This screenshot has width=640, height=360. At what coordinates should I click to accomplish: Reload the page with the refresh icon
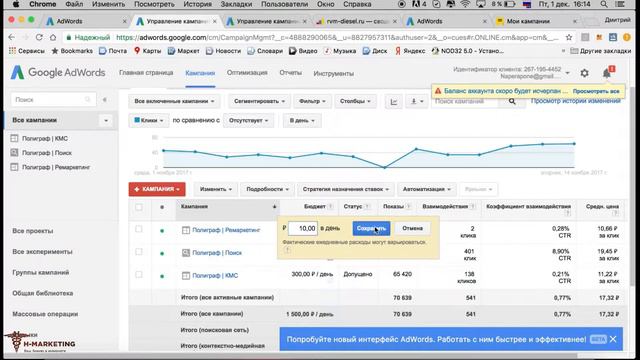[39, 38]
